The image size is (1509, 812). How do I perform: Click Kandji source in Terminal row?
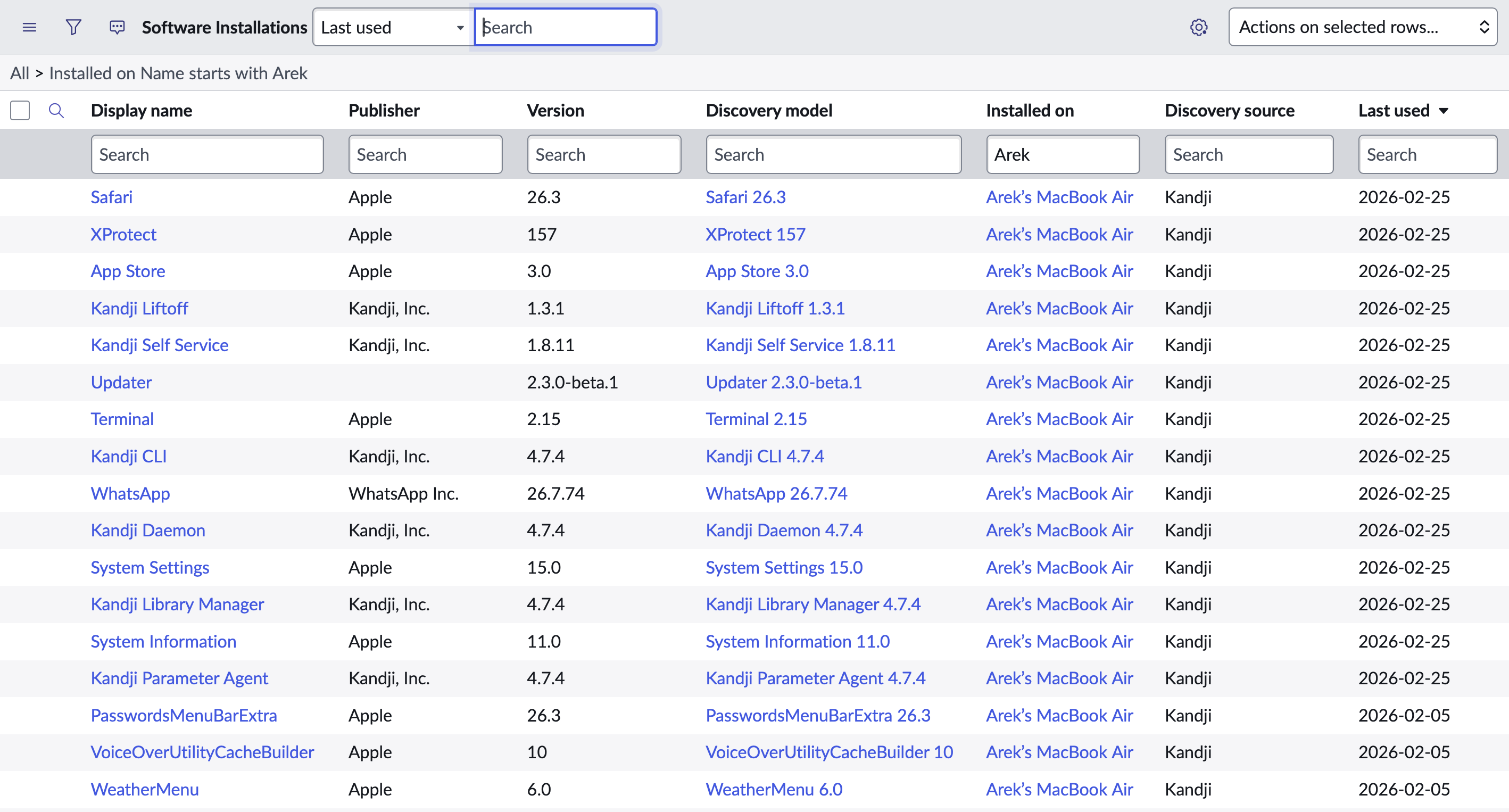pyautogui.click(x=1188, y=419)
